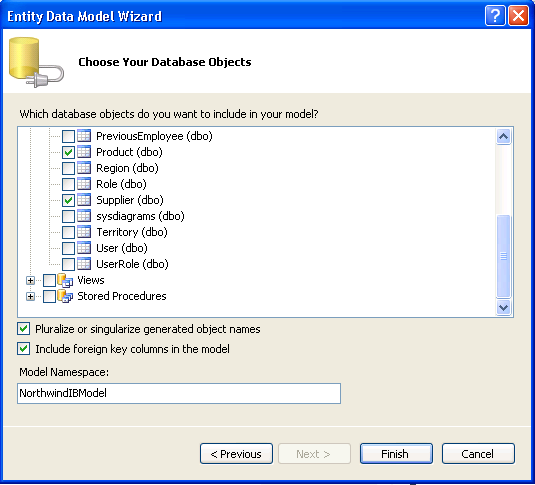Select the Views folder icon
535x485 pixels.
point(65,280)
